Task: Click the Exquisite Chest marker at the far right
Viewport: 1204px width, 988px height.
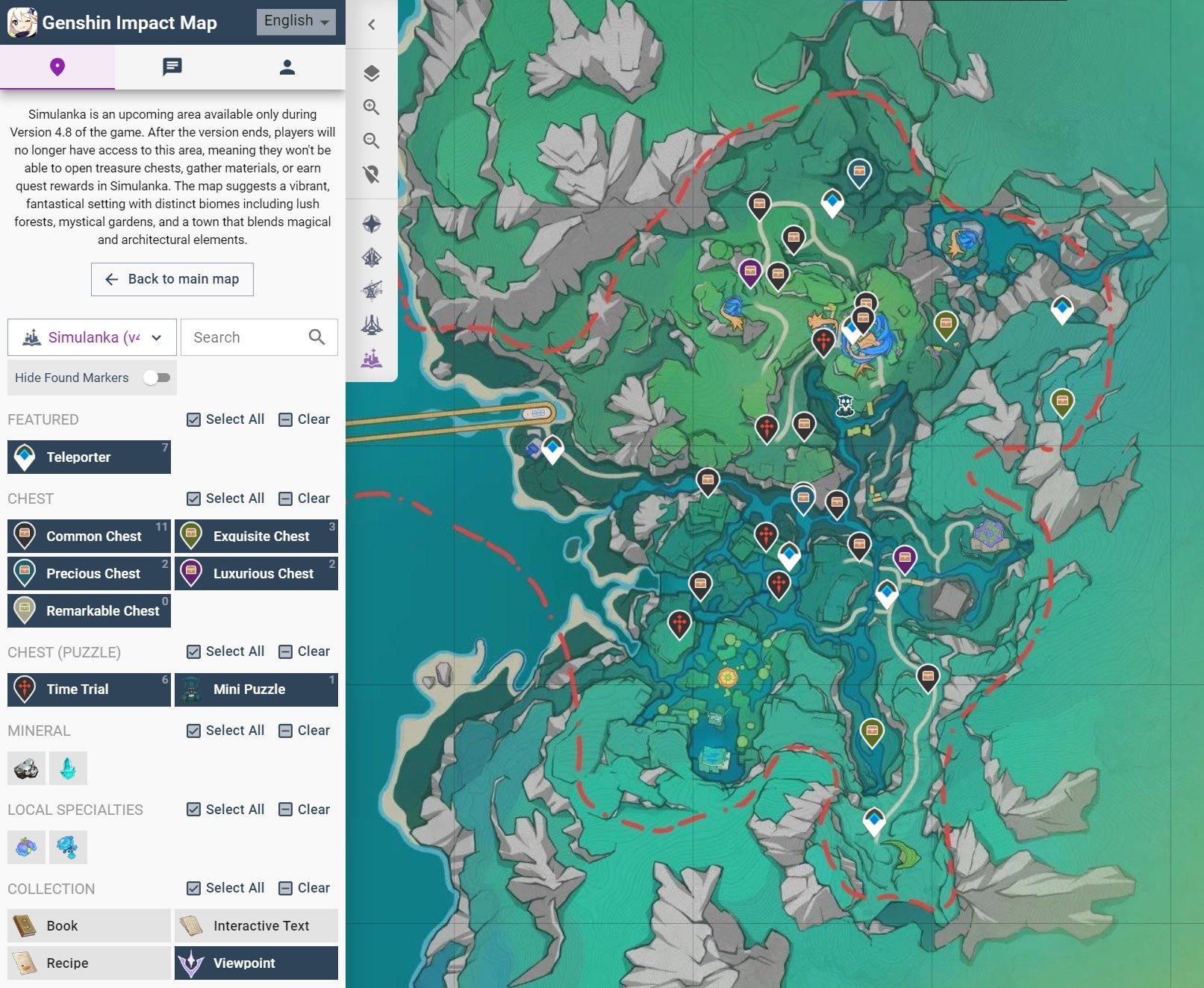Action: pos(1062,402)
